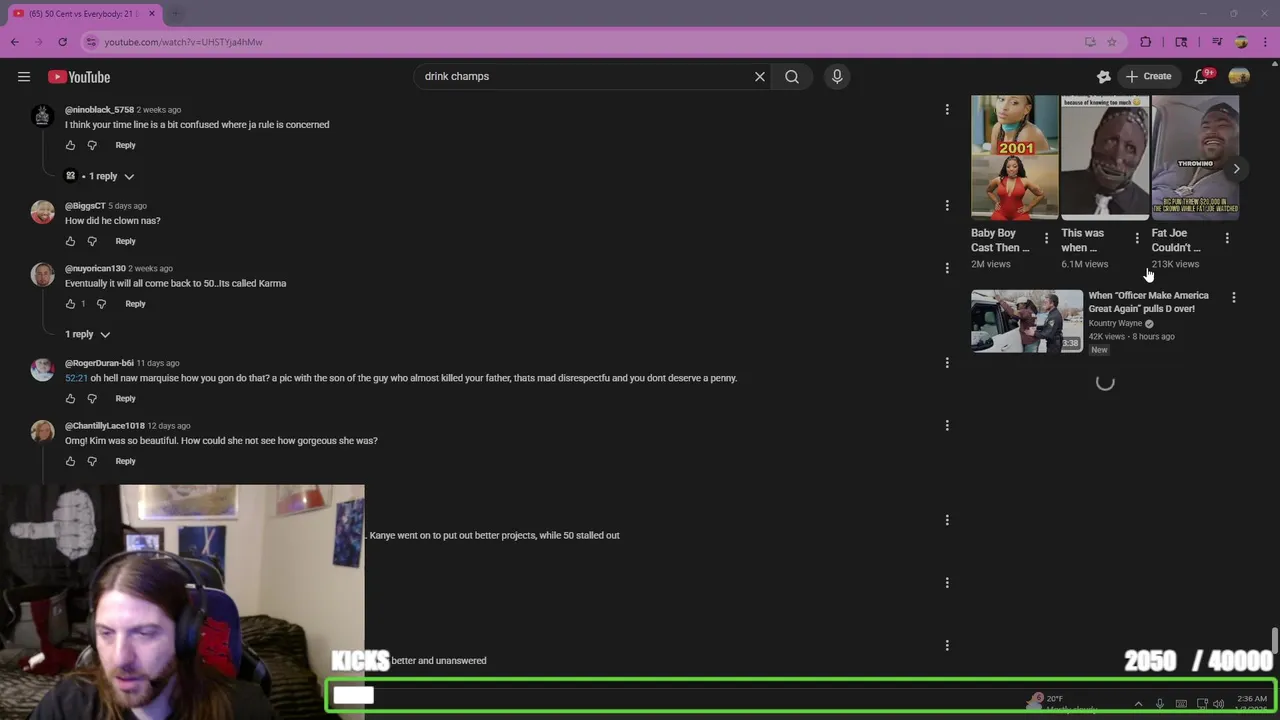This screenshot has height=720, width=1280.
Task: Open more options for 'Fat Joe Couldn't' short
Action: pyautogui.click(x=1227, y=238)
